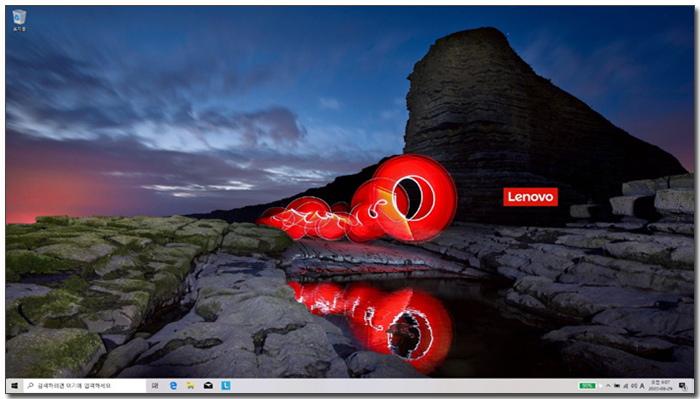700x399 pixels.
Task: Open Task View from the taskbar
Action: tap(154, 386)
